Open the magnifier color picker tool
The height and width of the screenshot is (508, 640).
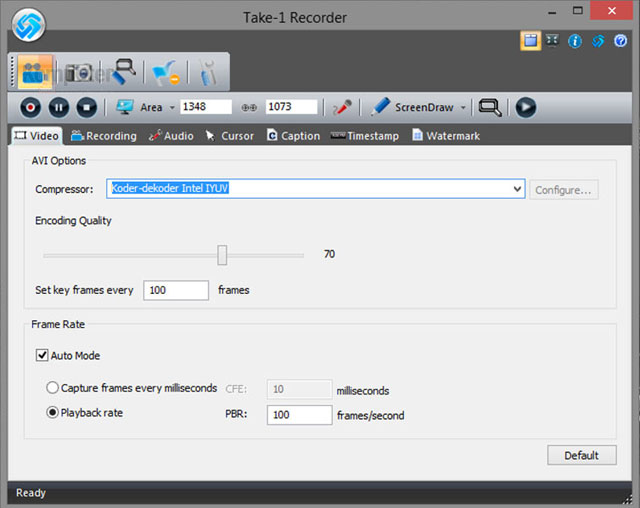(x=123, y=72)
